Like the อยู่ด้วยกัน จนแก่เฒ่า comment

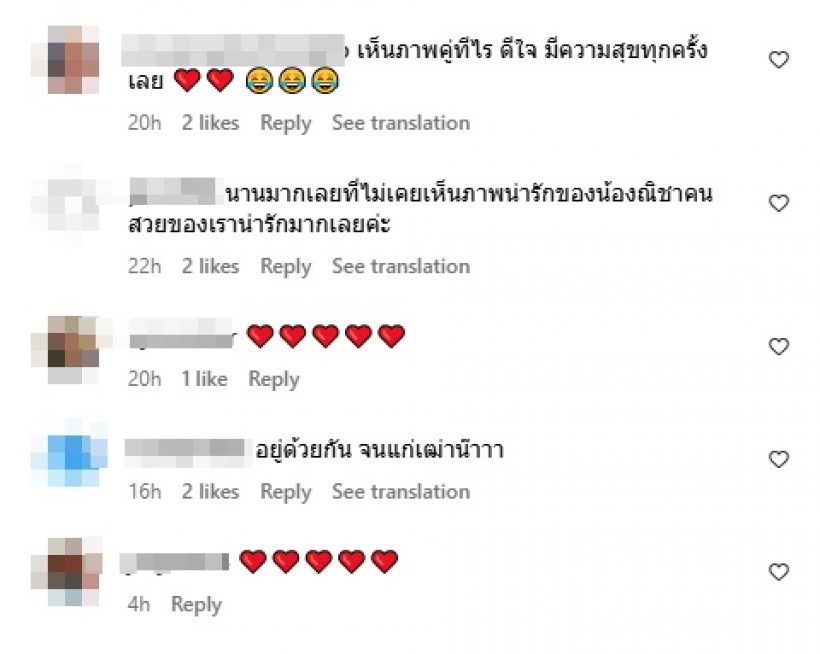[778, 459]
